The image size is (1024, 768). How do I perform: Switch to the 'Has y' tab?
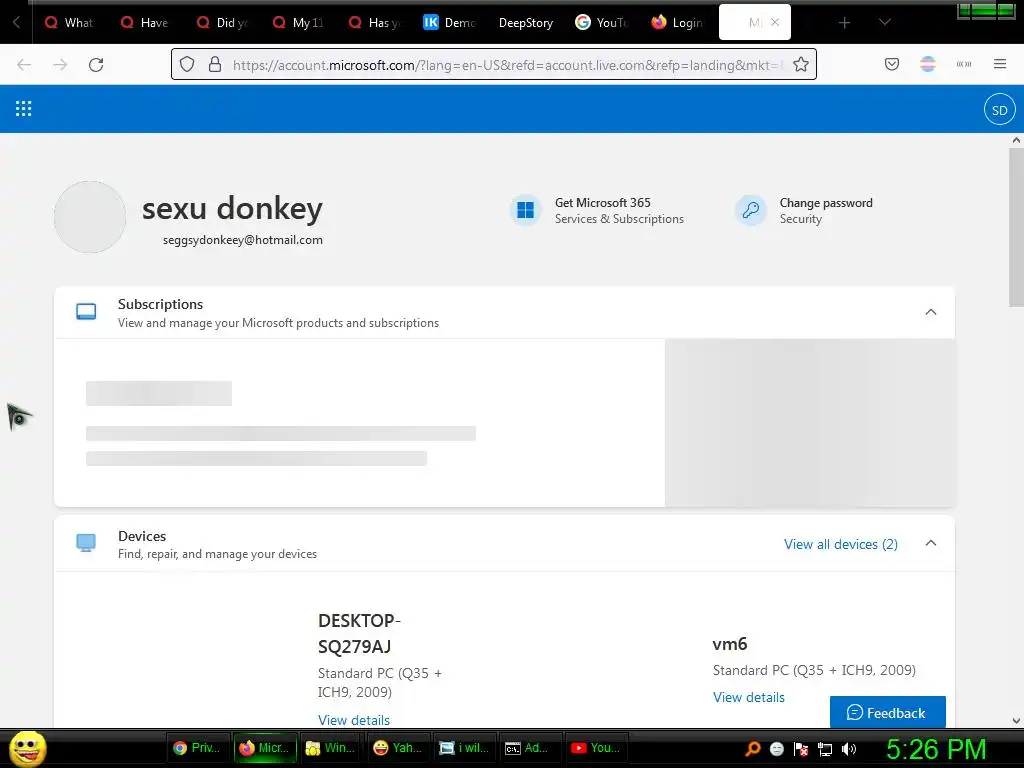click(374, 23)
